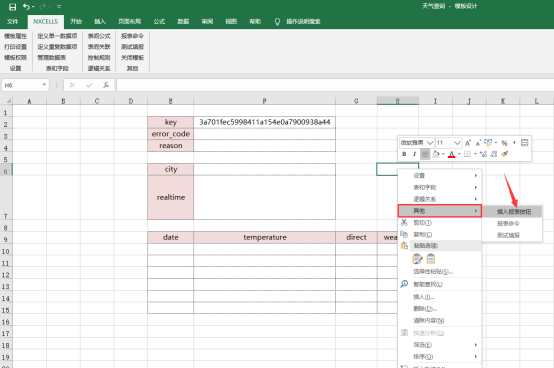Click 定义单一数据项 in the ribbon

(57, 36)
